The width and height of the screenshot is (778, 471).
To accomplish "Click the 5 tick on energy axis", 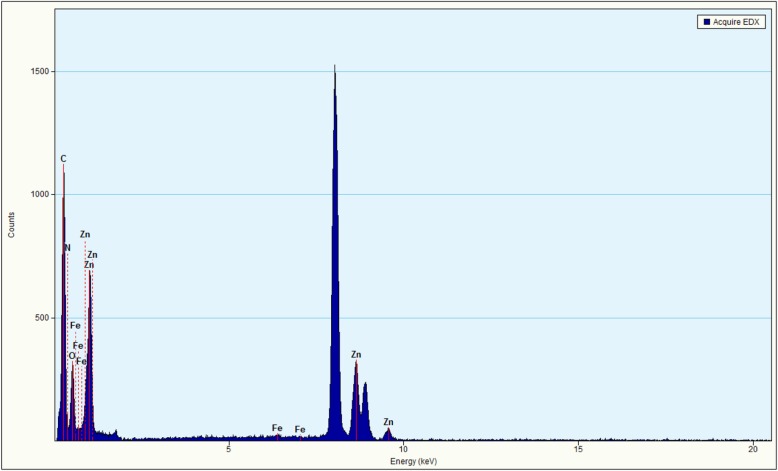I will [x=229, y=450].
